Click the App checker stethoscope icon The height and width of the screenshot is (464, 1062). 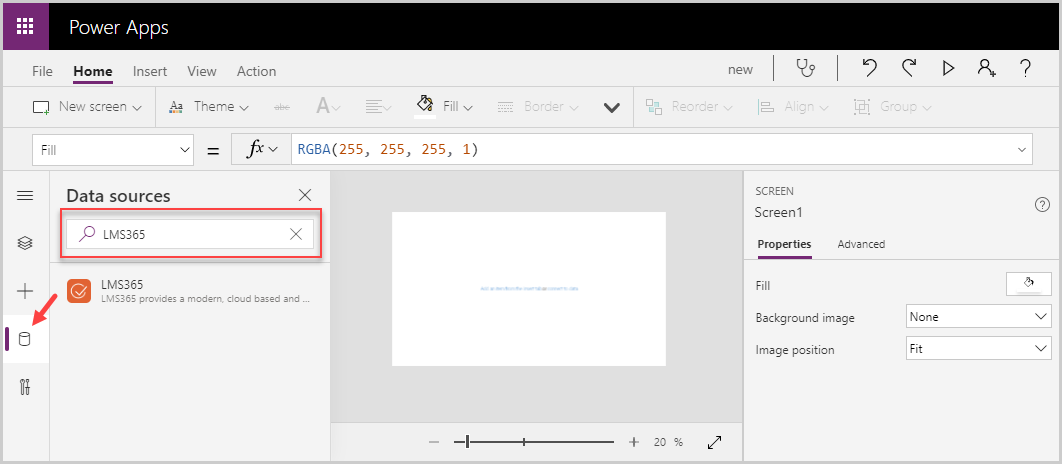tap(805, 68)
